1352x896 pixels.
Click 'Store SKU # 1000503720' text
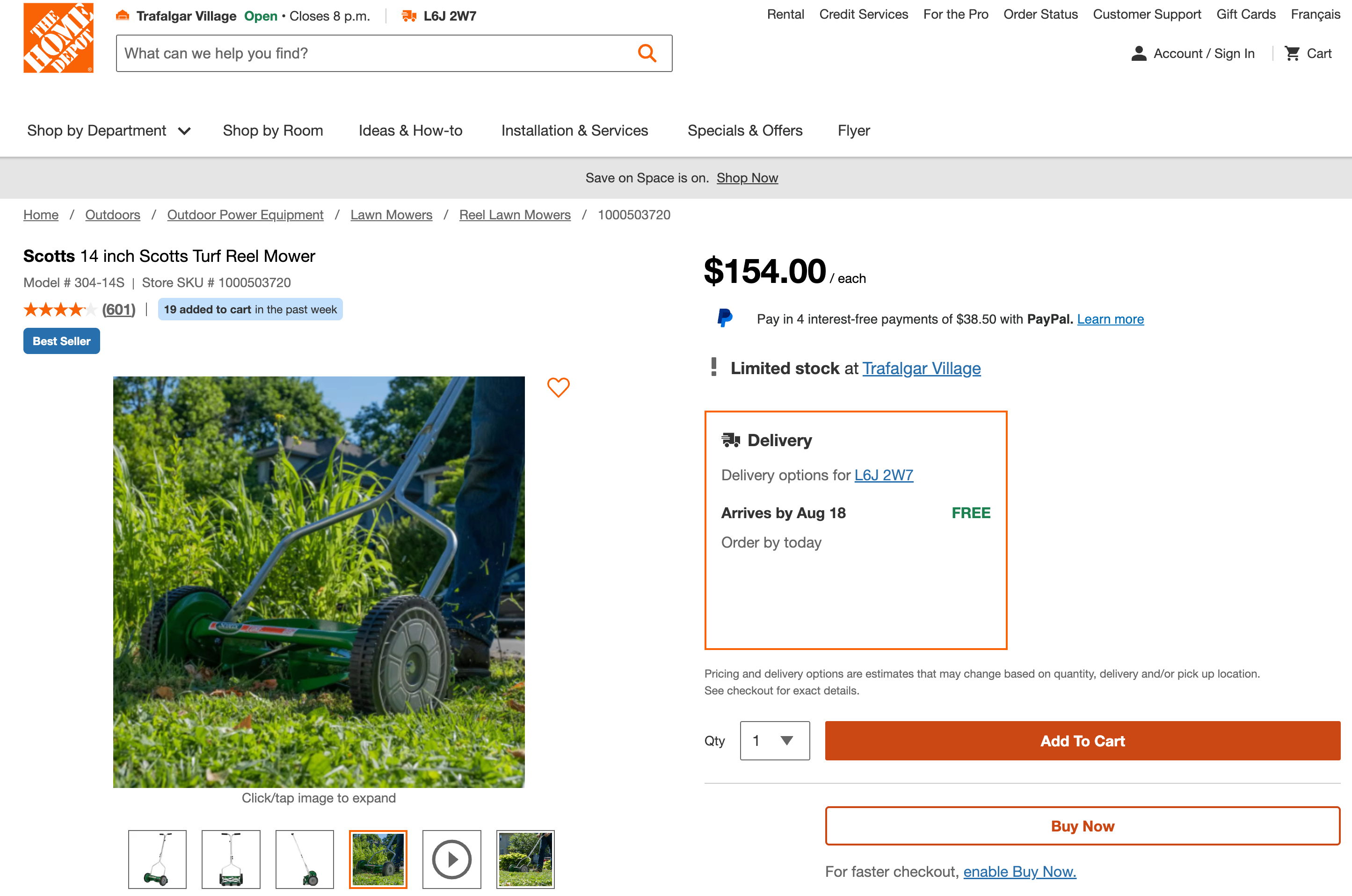[216, 283]
